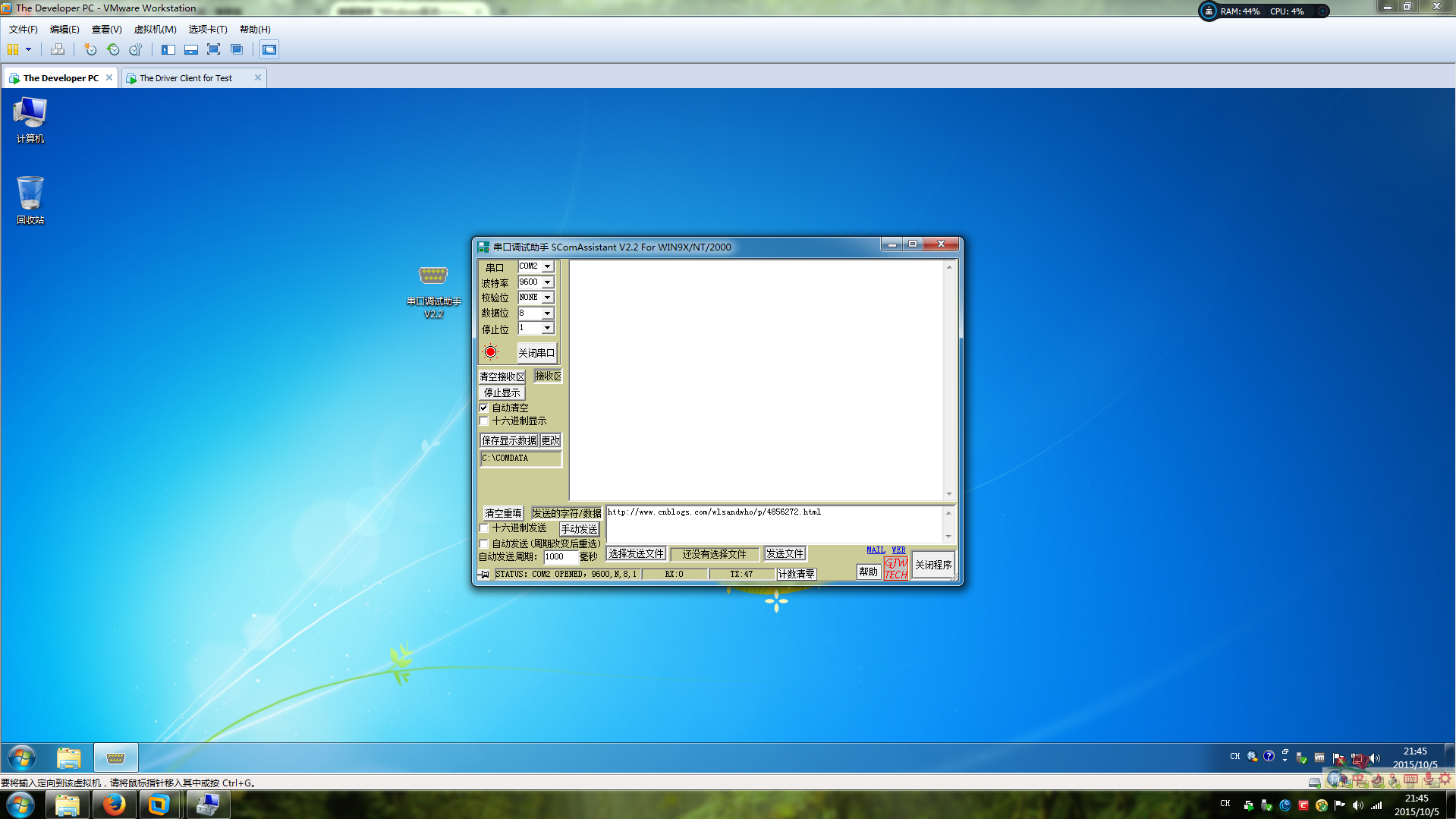Click the 手动发送 button
Screen dimensions: 1456x819
[579, 529]
